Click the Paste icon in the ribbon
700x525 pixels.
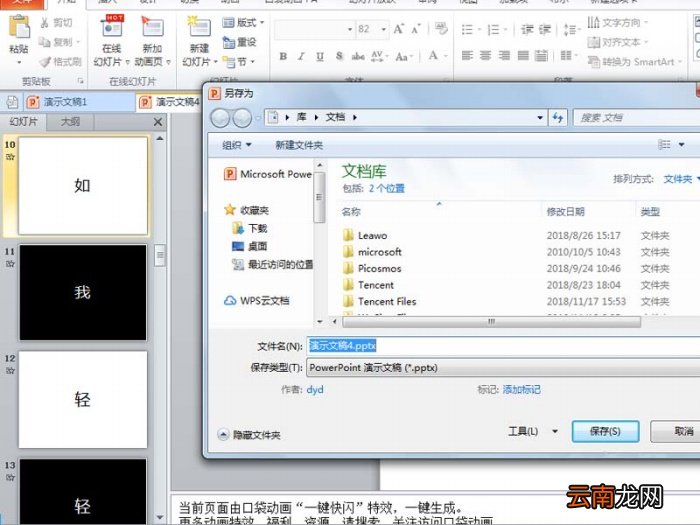pos(19,27)
